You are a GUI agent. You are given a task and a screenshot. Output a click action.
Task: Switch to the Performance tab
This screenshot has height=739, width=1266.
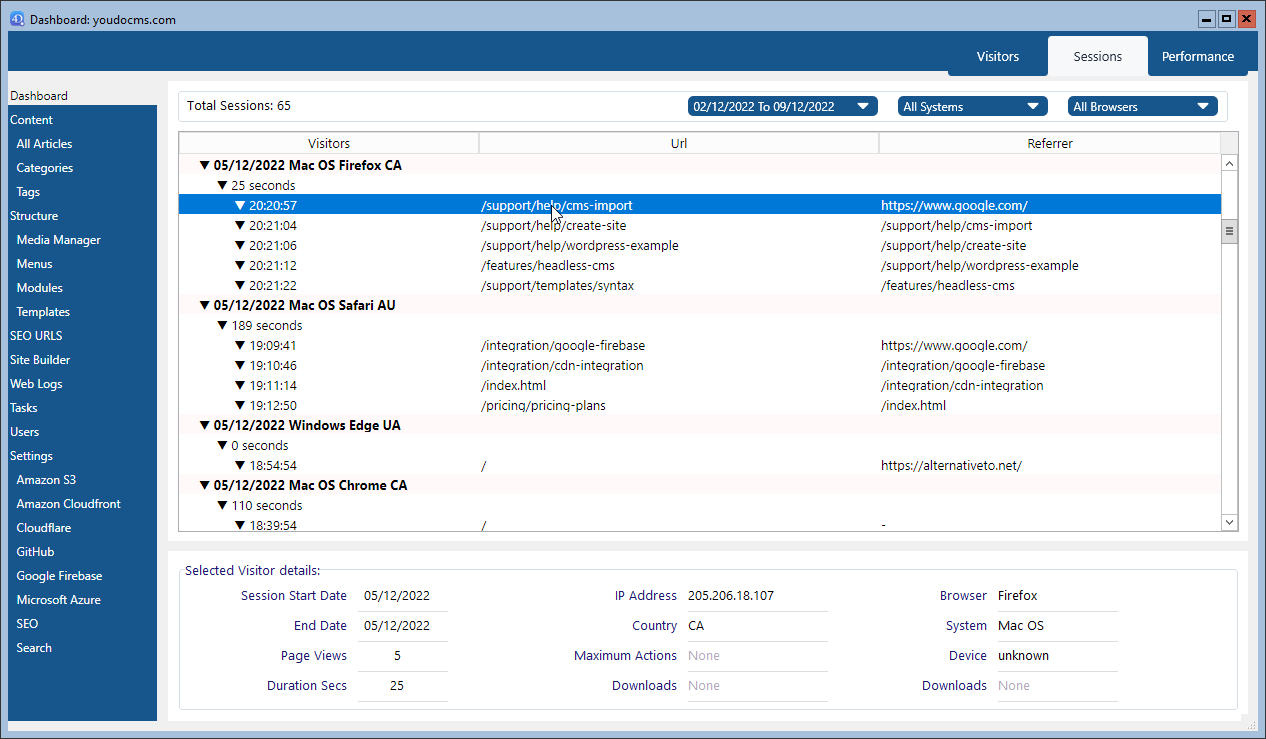1197,56
